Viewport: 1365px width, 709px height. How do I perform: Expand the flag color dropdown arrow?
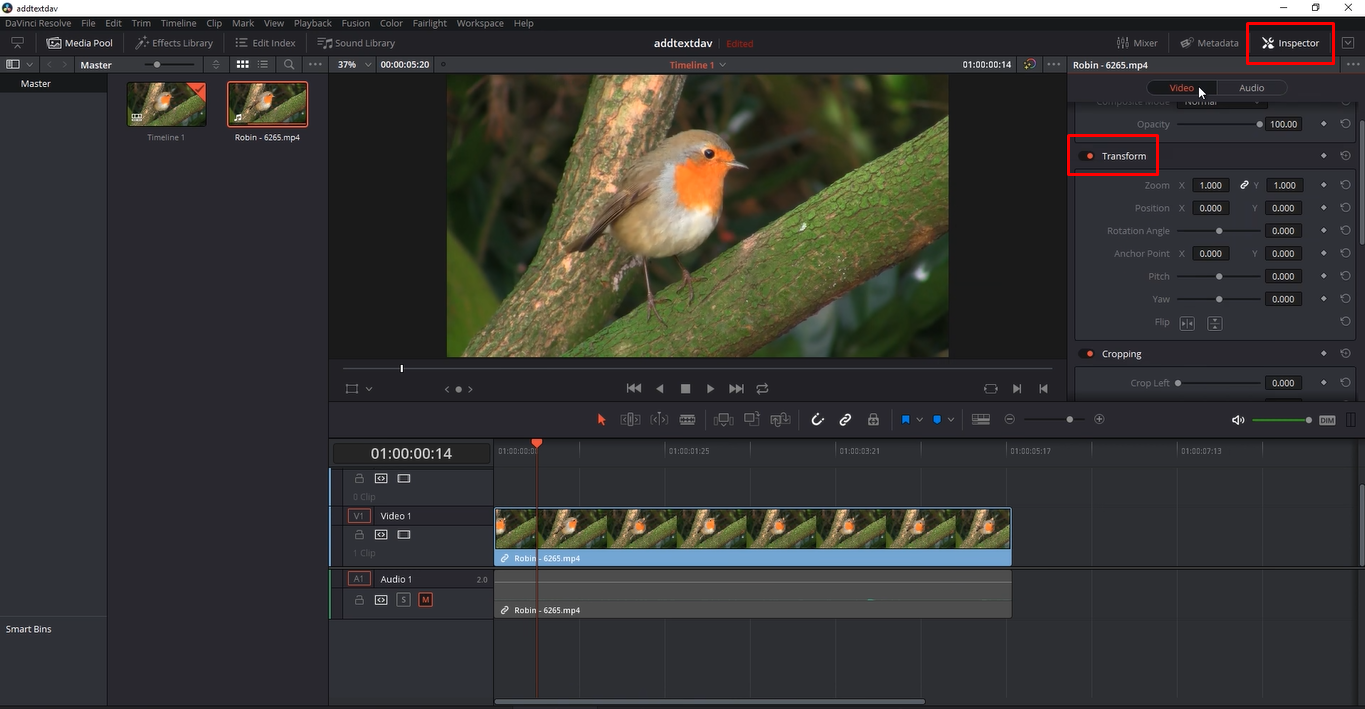920,419
